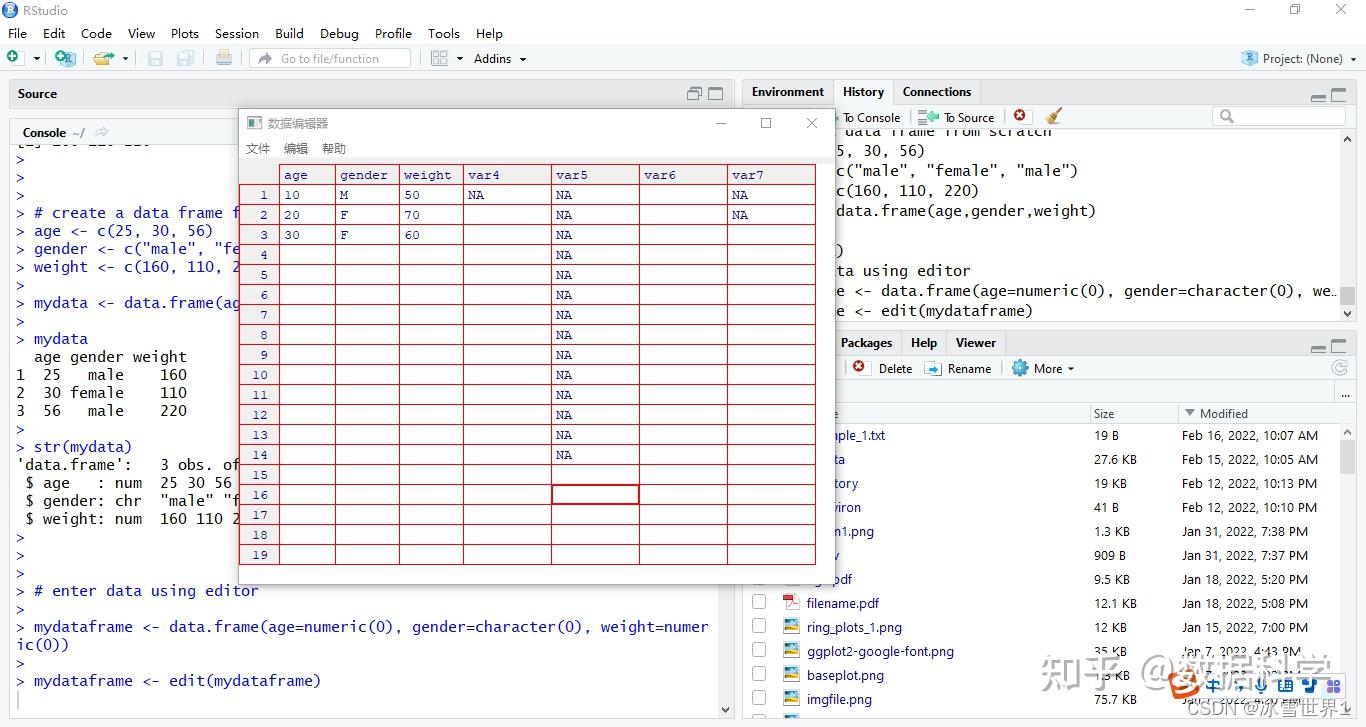1366x727 pixels.
Task: Click the workspace panes grid icon
Action: [439, 59]
